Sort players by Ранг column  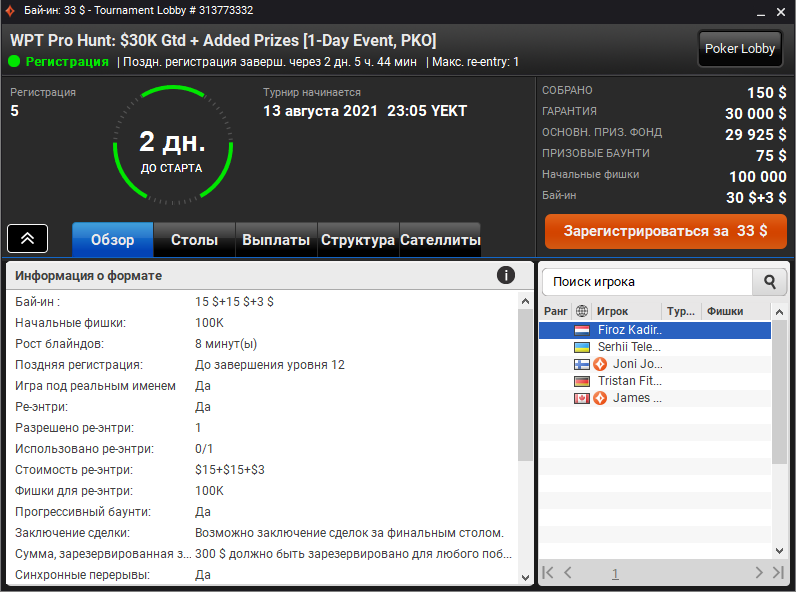pos(555,311)
